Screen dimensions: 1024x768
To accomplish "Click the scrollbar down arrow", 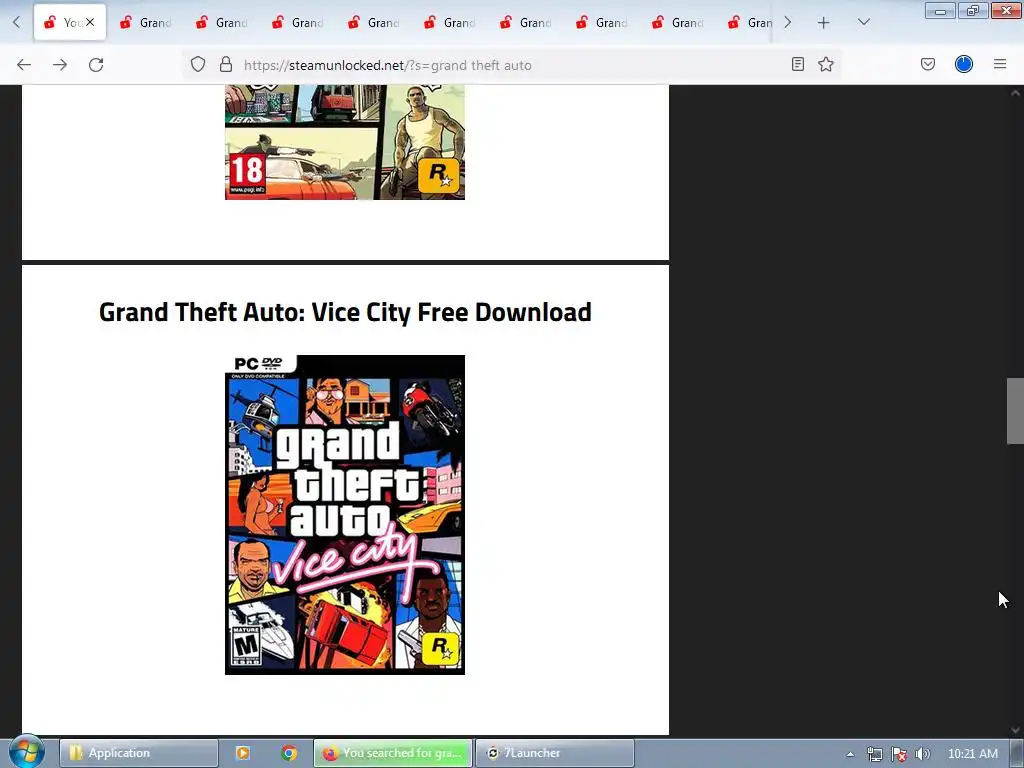I will pos(1015,729).
